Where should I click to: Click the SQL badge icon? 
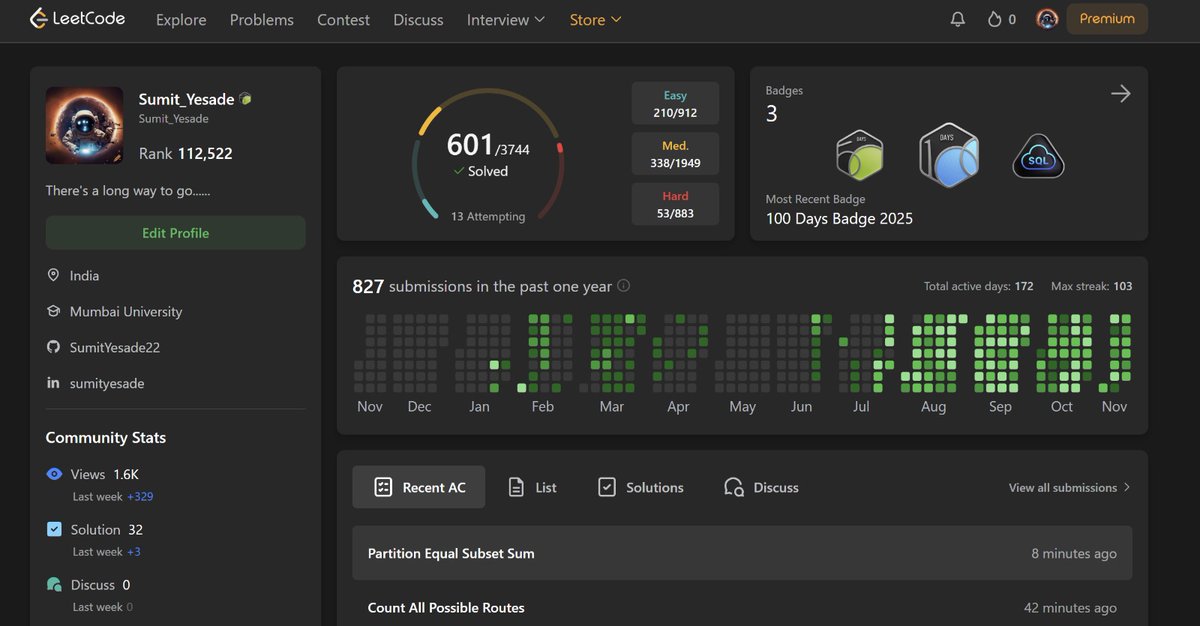click(1038, 156)
